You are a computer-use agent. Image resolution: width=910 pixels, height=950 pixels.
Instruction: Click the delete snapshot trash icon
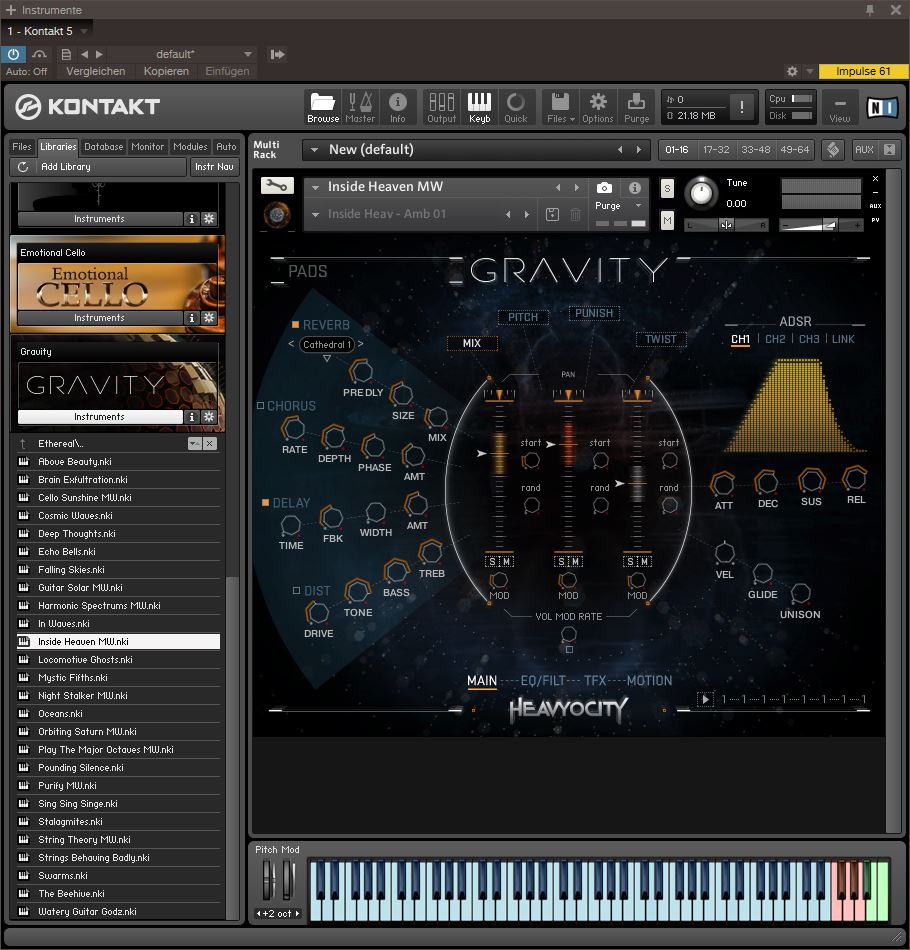[x=576, y=214]
